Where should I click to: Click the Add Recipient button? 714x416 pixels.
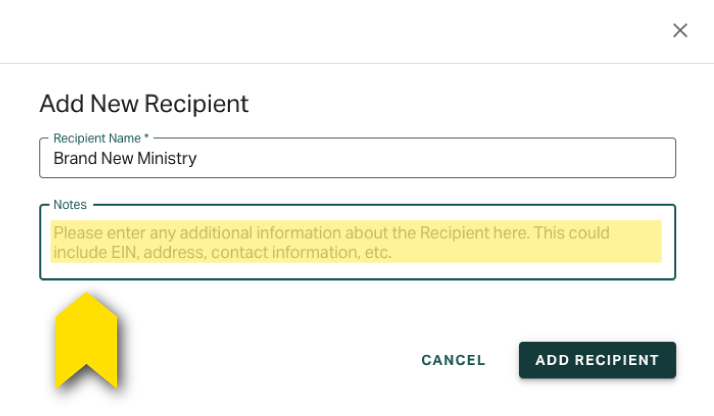coord(597,360)
